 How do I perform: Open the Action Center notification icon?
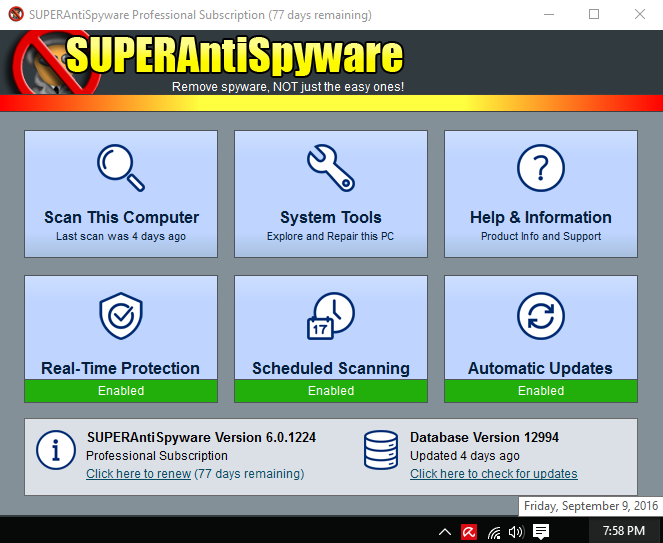(x=540, y=532)
